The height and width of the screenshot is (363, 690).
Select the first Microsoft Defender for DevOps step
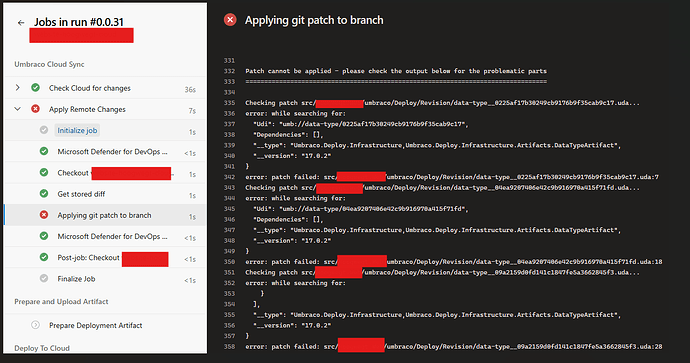105,151
